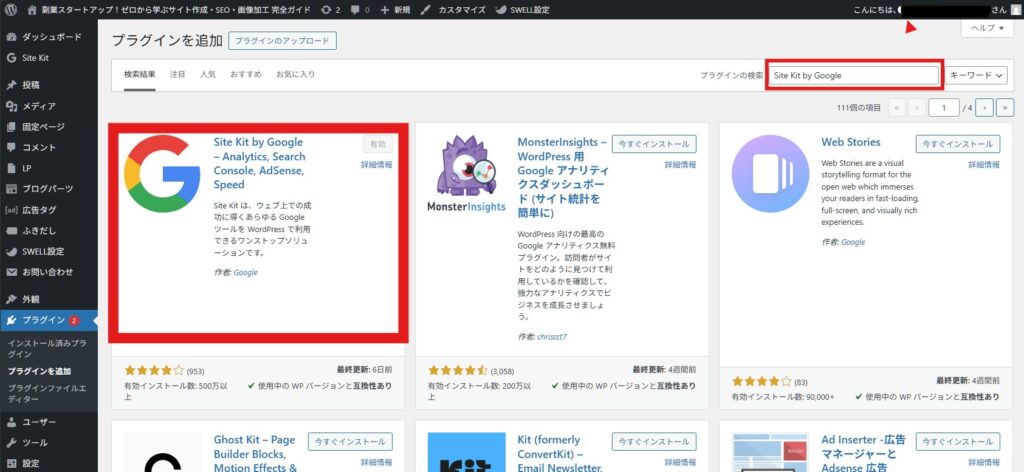The width and height of the screenshot is (1024, 472).
Task: Click the Site Kit by Google logo thumbnail
Action: coord(162,174)
